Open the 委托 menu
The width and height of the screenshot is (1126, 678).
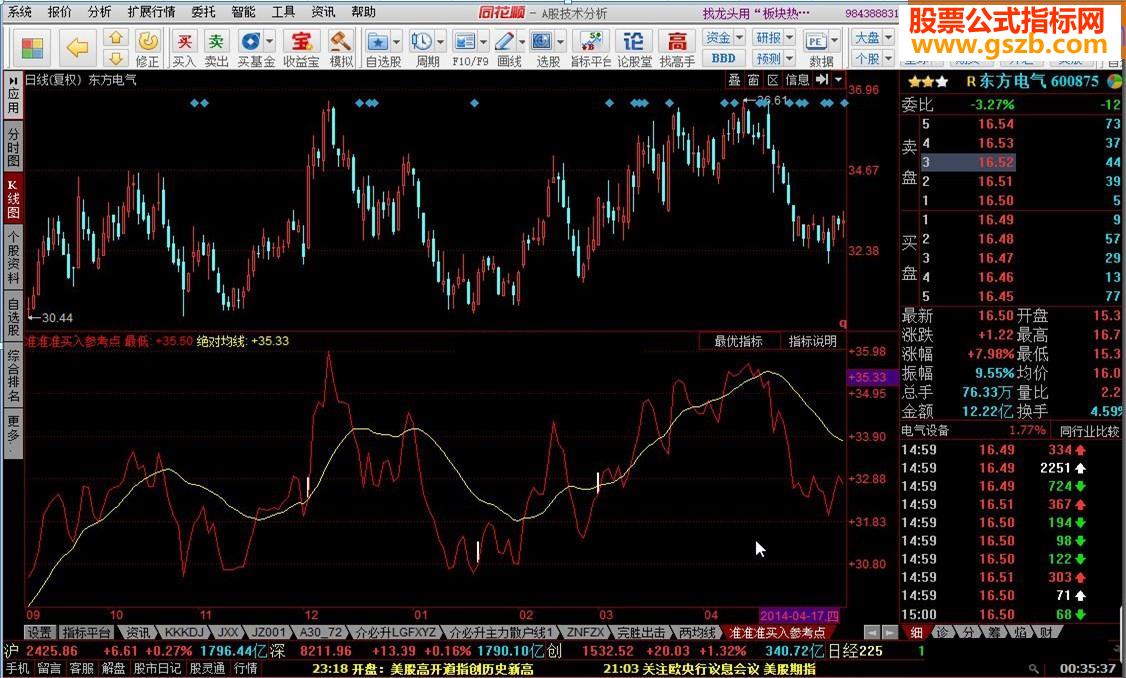(203, 11)
